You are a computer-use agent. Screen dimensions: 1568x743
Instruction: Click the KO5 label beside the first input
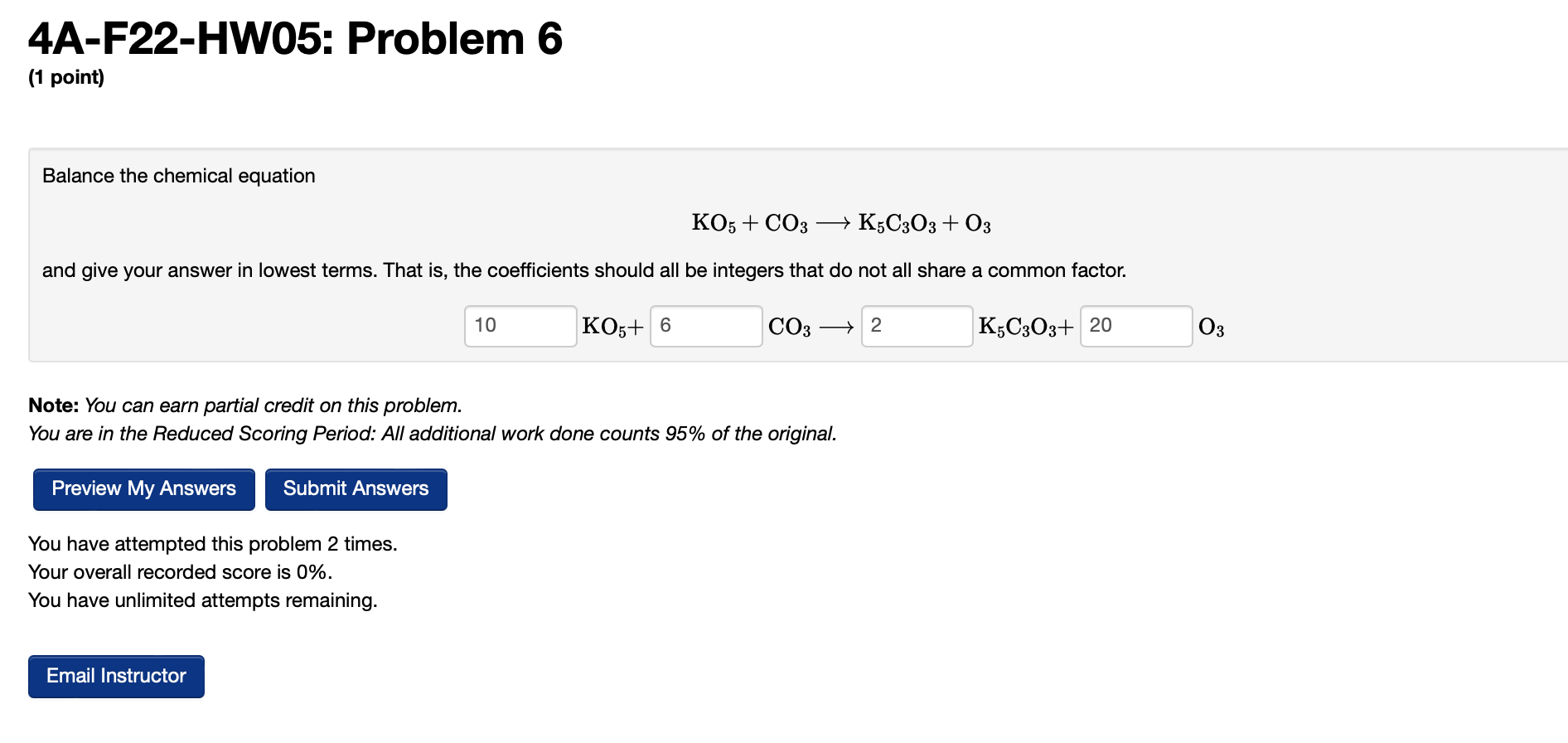pos(605,326)
